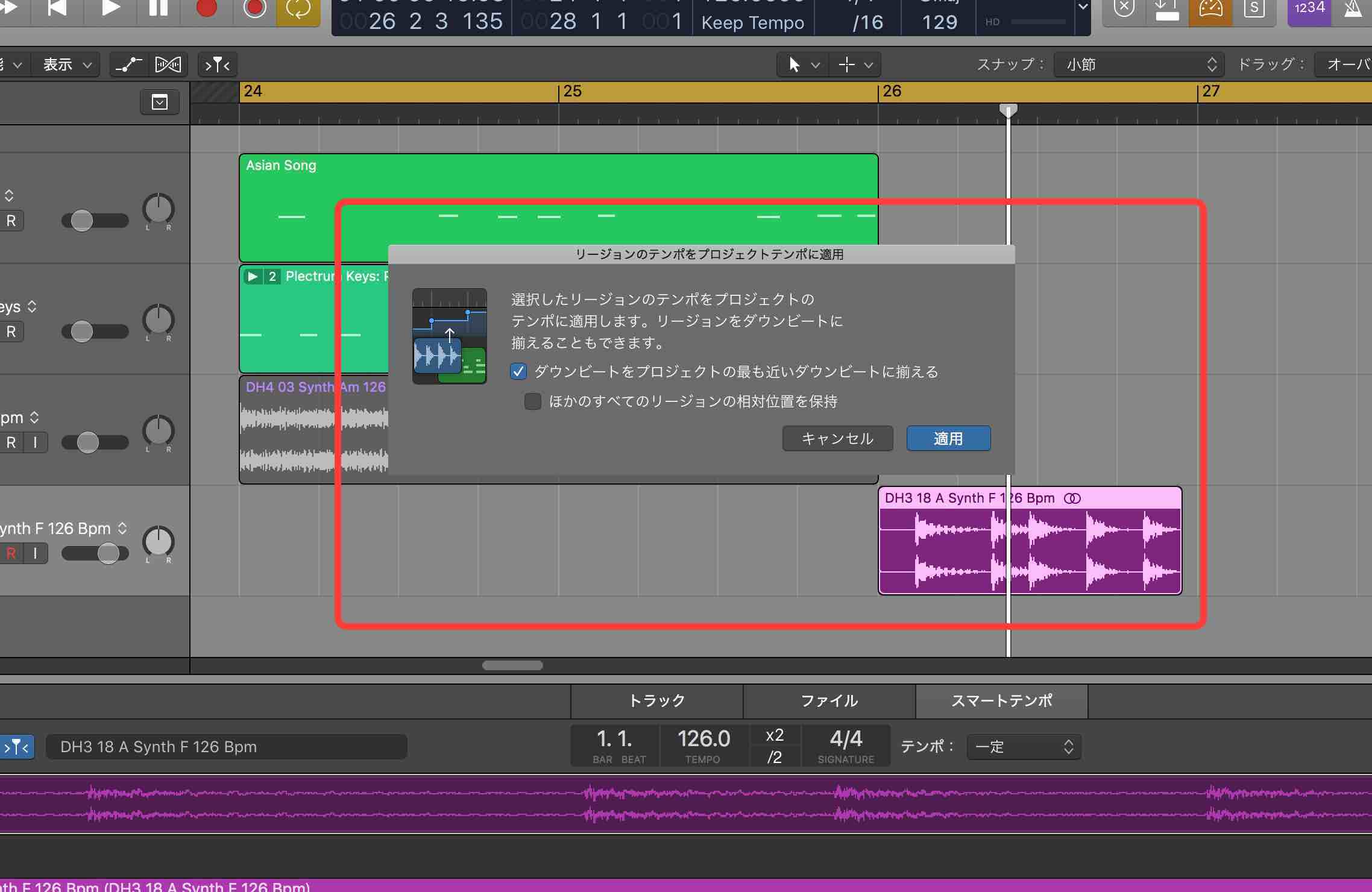This screenshot has height=892, width=1372.
Task: Adjust the Asian Song track volume slider
Action: point(82,221)
